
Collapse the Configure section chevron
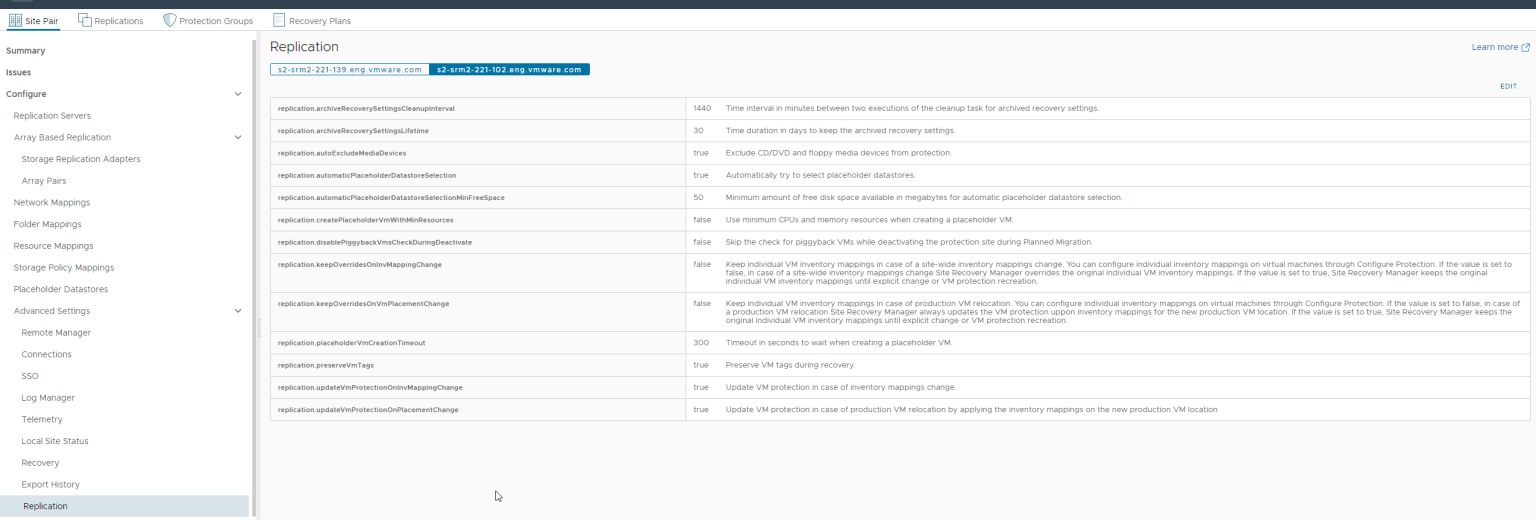point(238,94)
